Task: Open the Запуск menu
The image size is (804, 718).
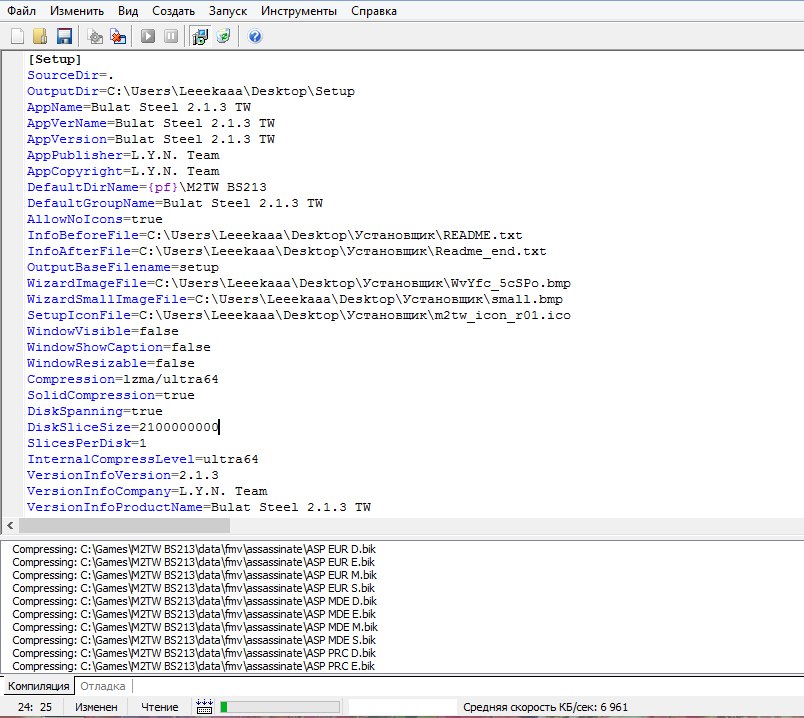Action: (x=228, y=11)
